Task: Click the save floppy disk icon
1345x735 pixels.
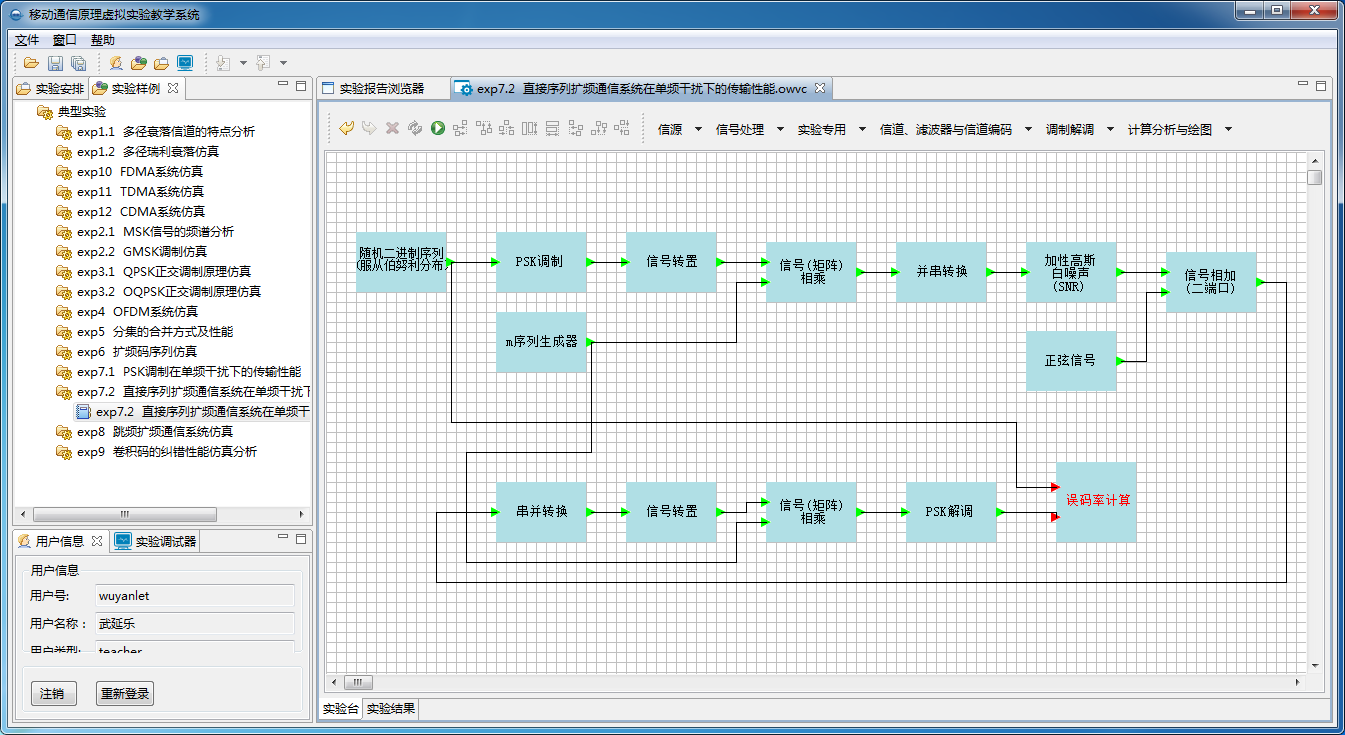Action: (x=55, y=63)
